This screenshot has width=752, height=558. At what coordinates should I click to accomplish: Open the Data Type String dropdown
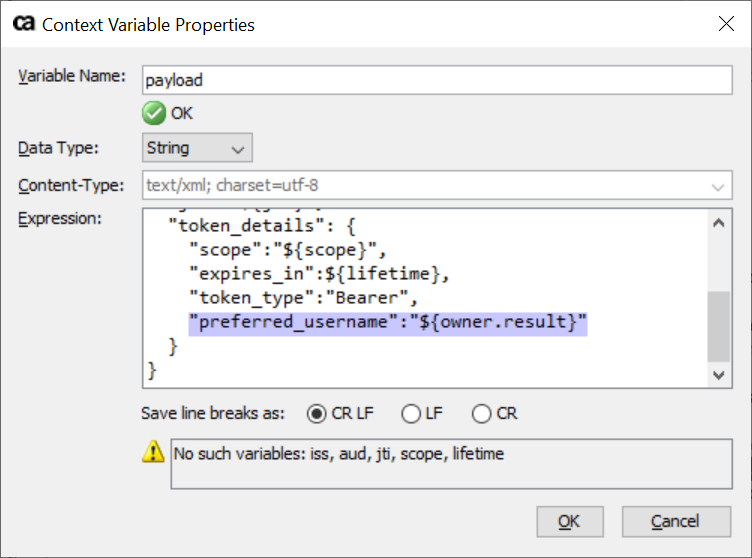(197, 148)
